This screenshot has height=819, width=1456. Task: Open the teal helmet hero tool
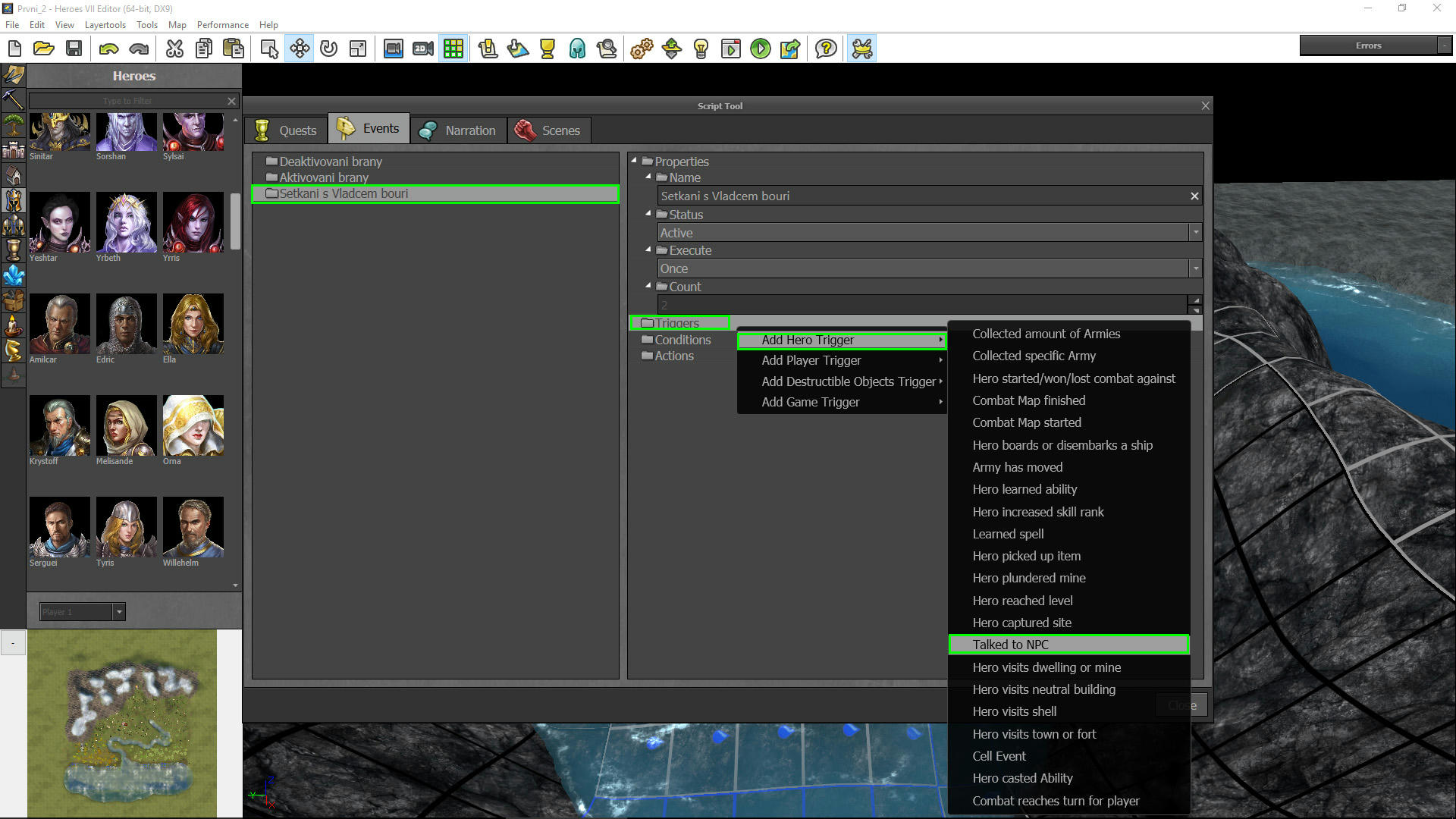(x=577, y=49)
